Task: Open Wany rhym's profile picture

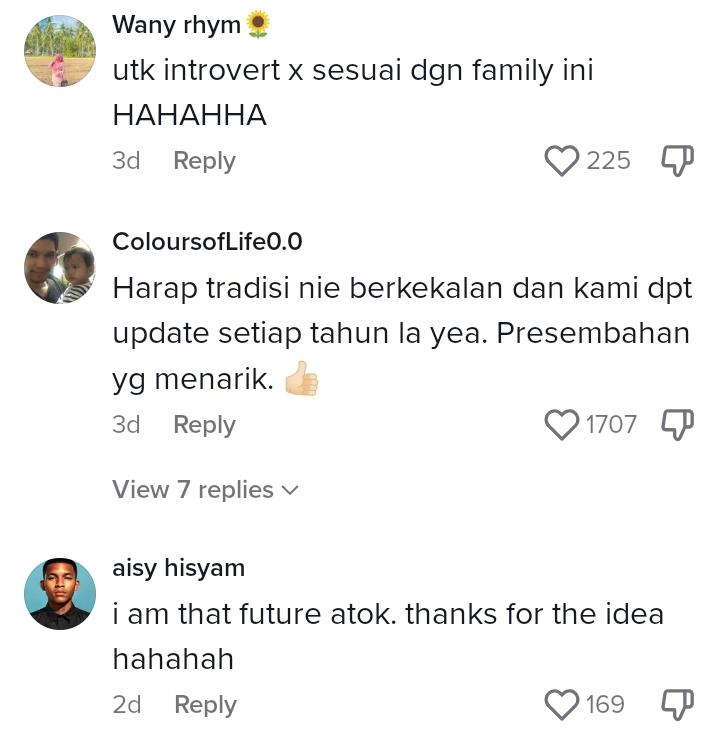Action: (60, 51)
